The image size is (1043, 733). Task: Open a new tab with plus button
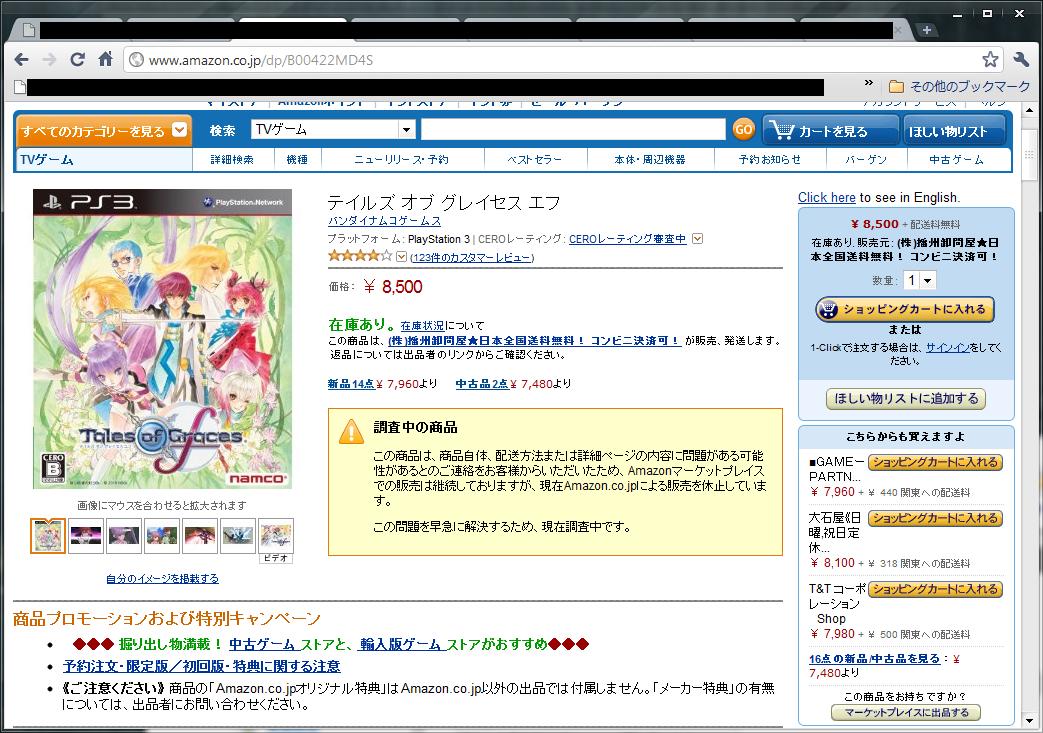tap(927, 30)
